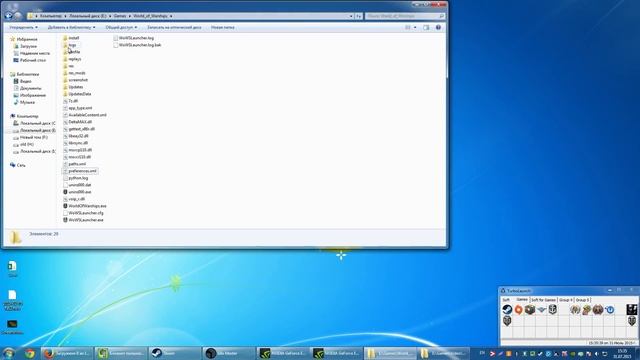The image size is (640, 360).
Task: Open the Explorer help icon
Action: pyautogui.click(x=438, y=27)
